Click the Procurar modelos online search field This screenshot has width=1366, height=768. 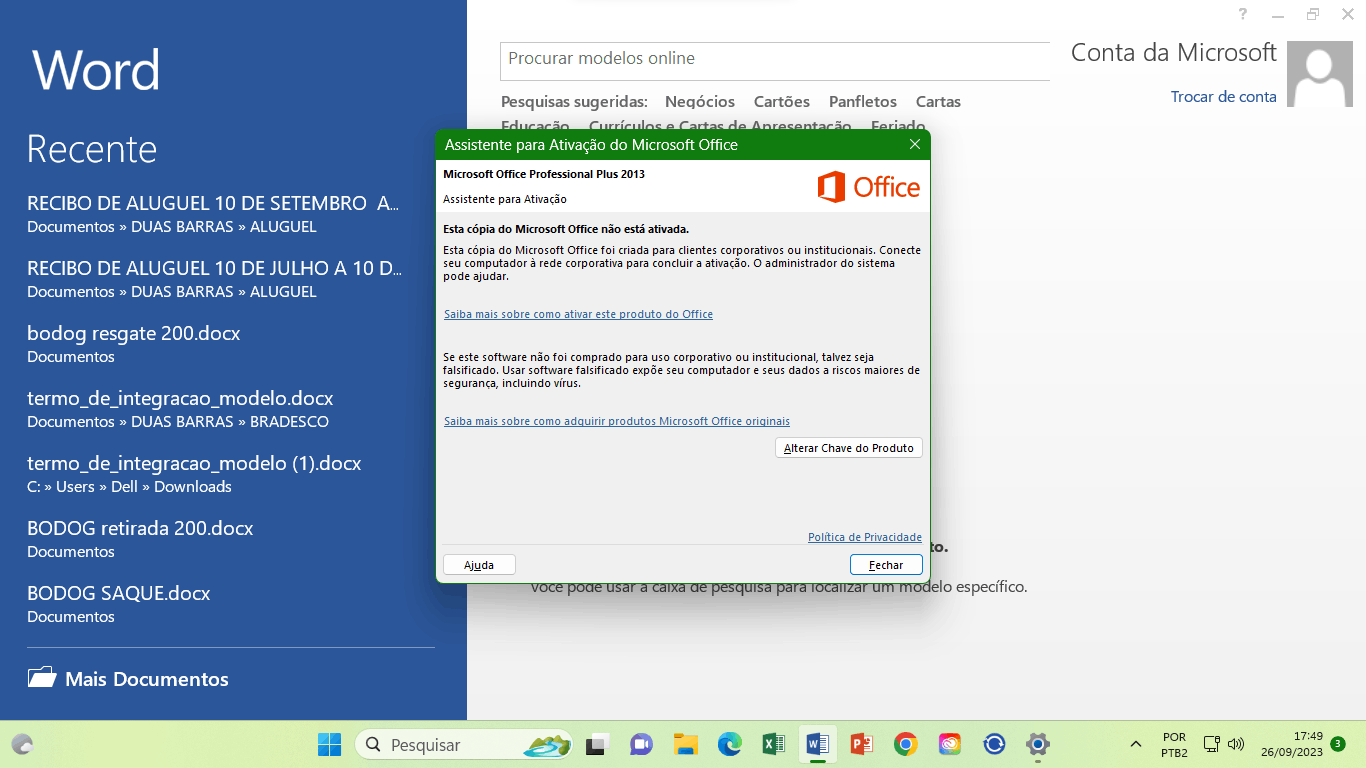[775, 60]
